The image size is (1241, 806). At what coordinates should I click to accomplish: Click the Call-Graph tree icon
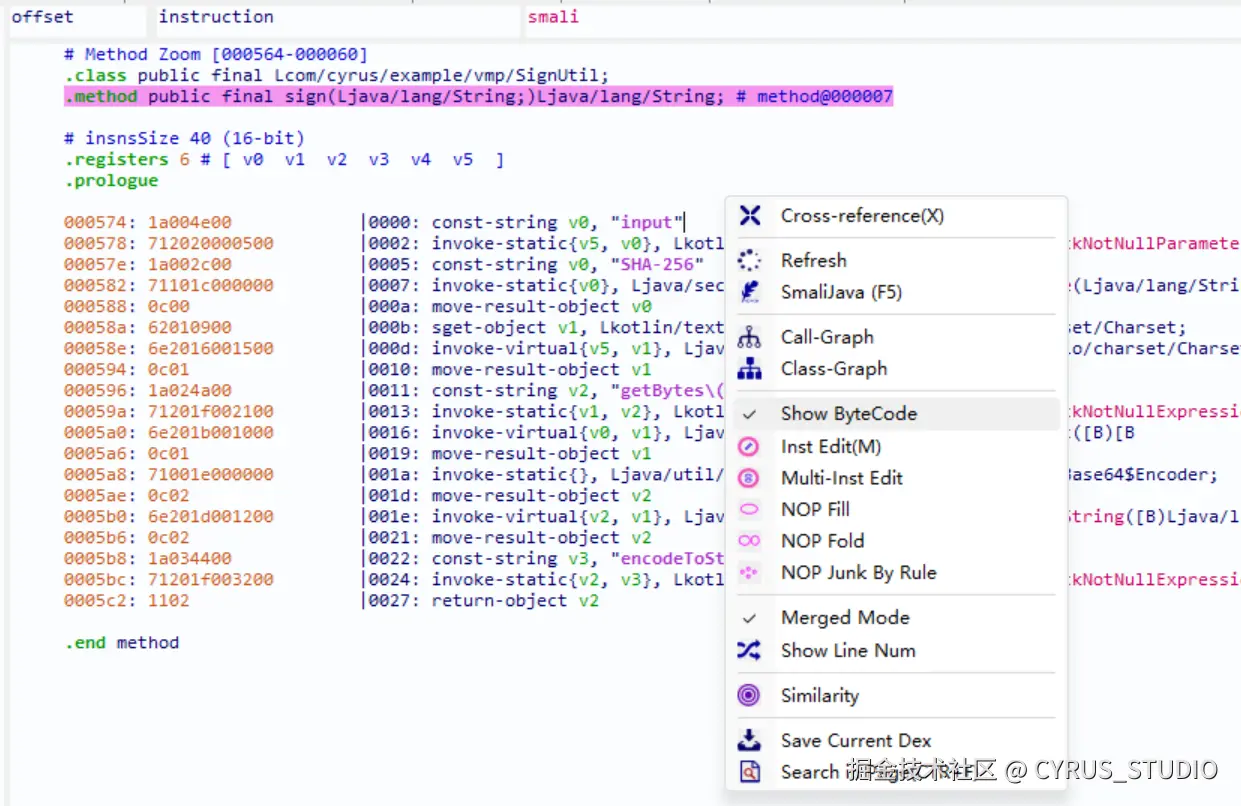tap(749, 337)
